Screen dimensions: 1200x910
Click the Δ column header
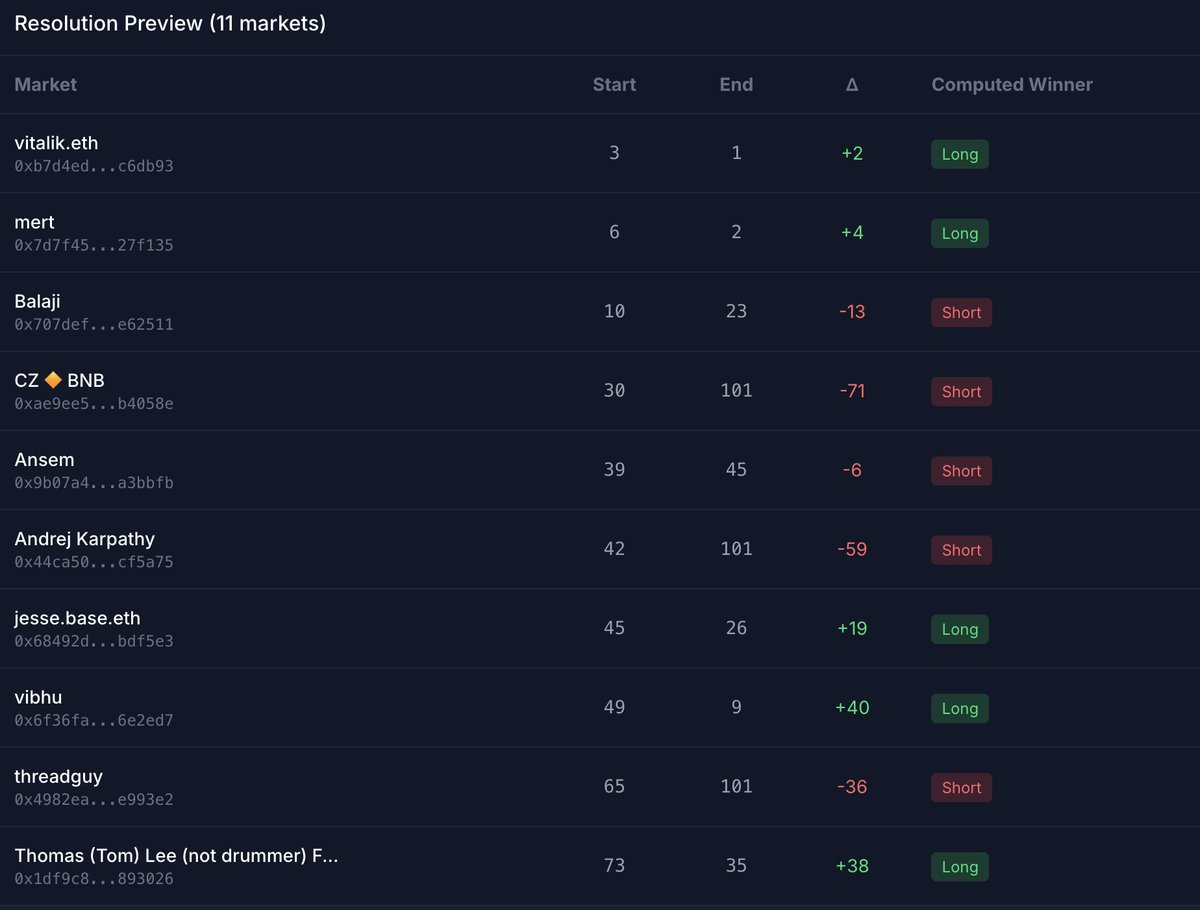(852, 85)
